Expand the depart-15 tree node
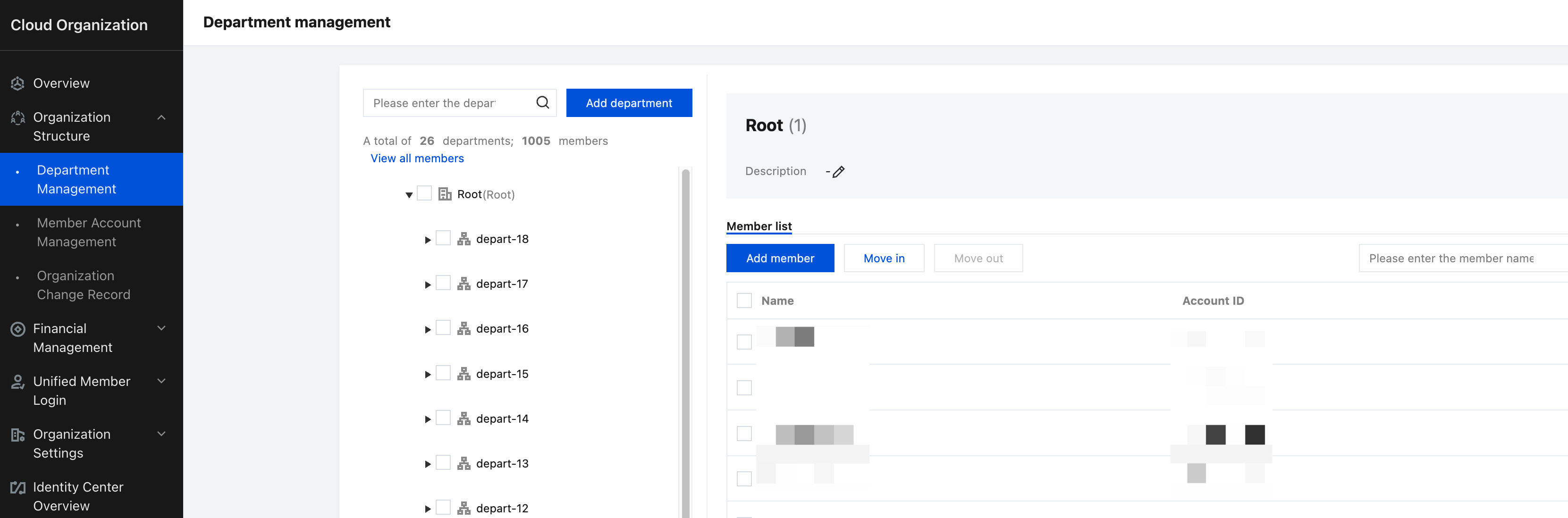 click(428, 375)
